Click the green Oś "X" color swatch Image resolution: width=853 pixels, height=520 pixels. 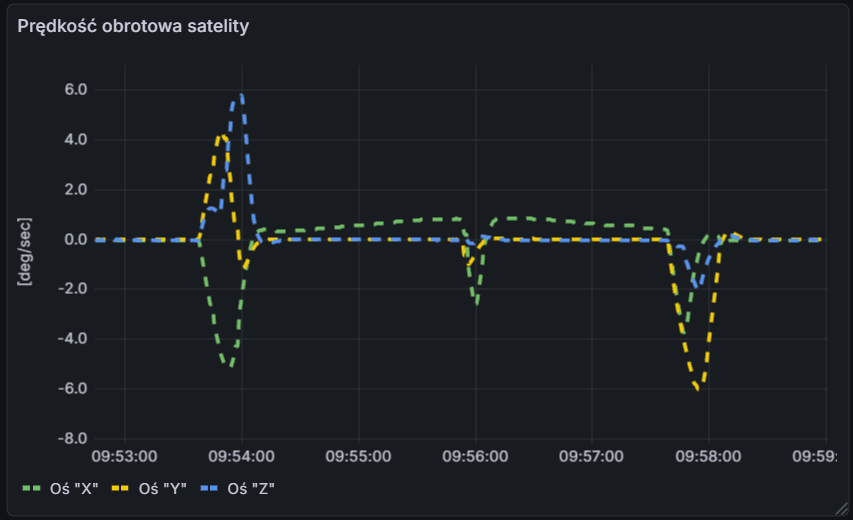coord(32,488)
